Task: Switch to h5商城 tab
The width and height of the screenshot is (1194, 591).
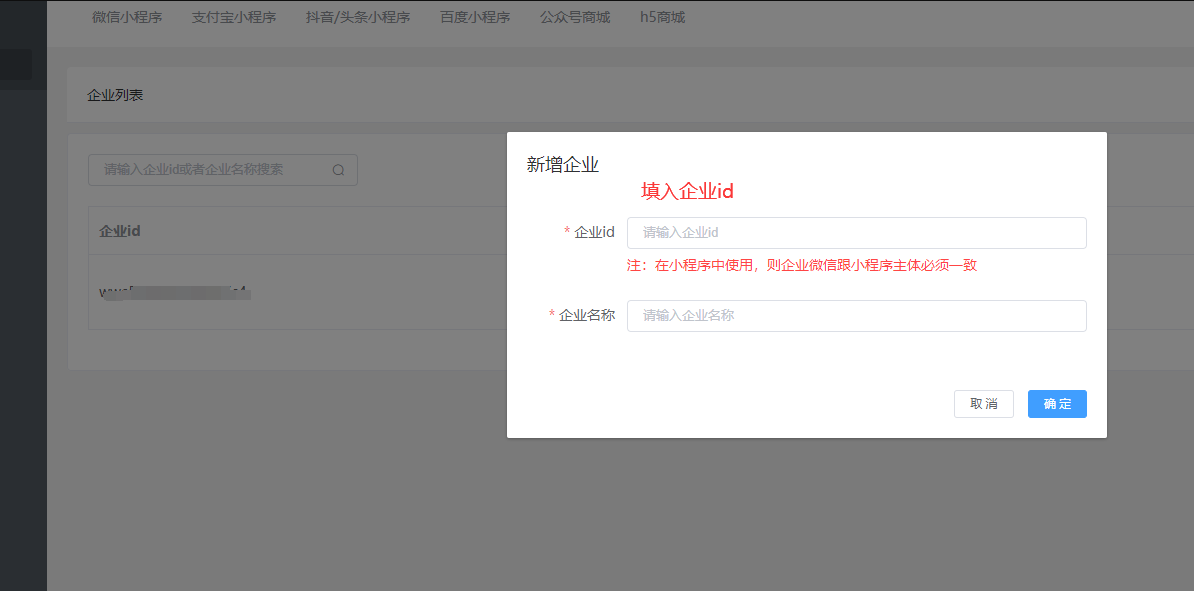Action: click(662, 18)
